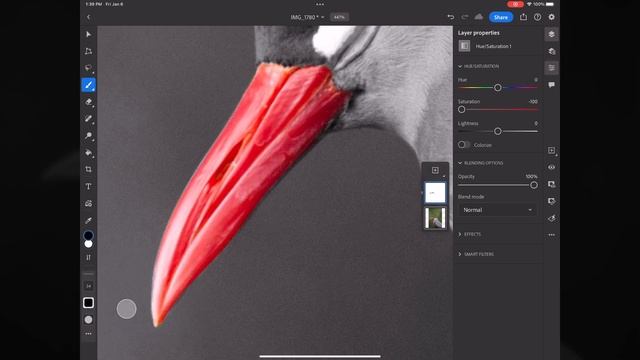Open the brush hardness square setting
The width and height of the screenshot is (640, 360).
tap(89, 303)
